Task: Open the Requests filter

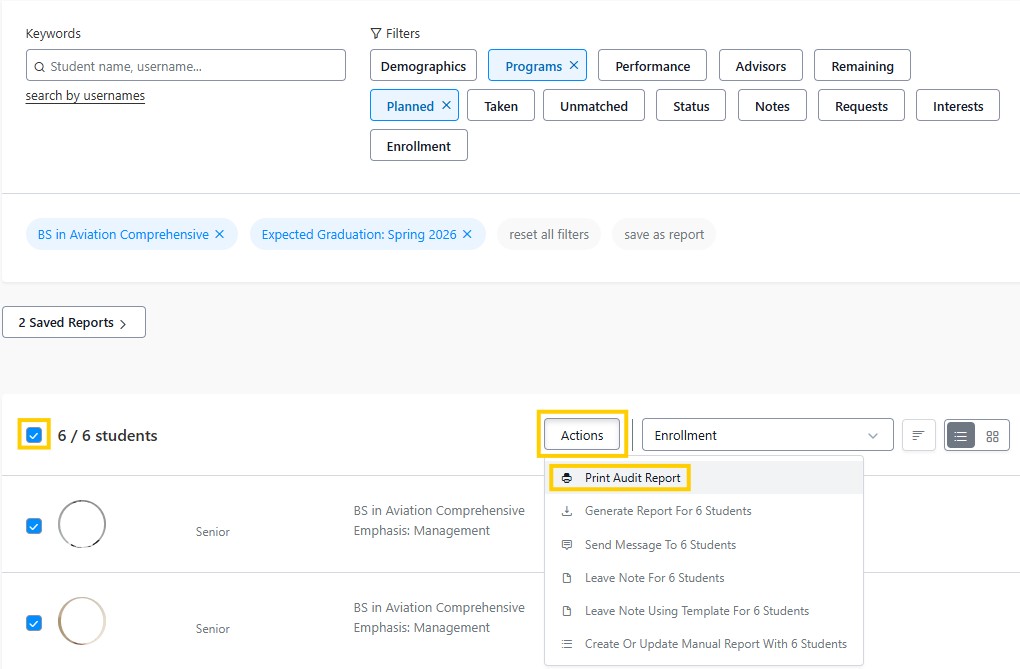Action: coord(861,105)
